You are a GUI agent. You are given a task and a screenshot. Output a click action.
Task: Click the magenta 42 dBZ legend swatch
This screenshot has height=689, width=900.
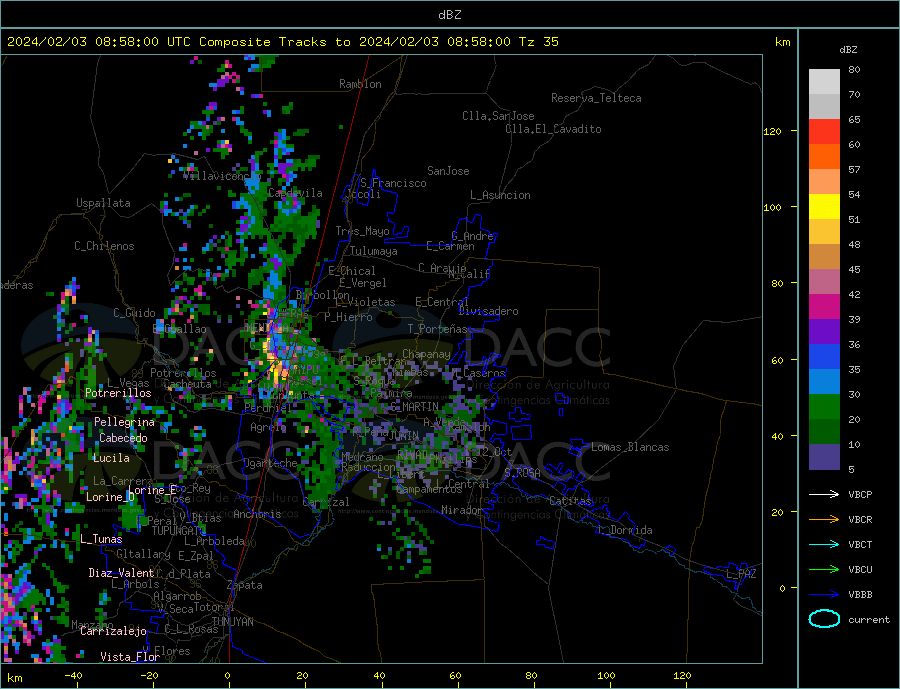(x=824, y=307)
